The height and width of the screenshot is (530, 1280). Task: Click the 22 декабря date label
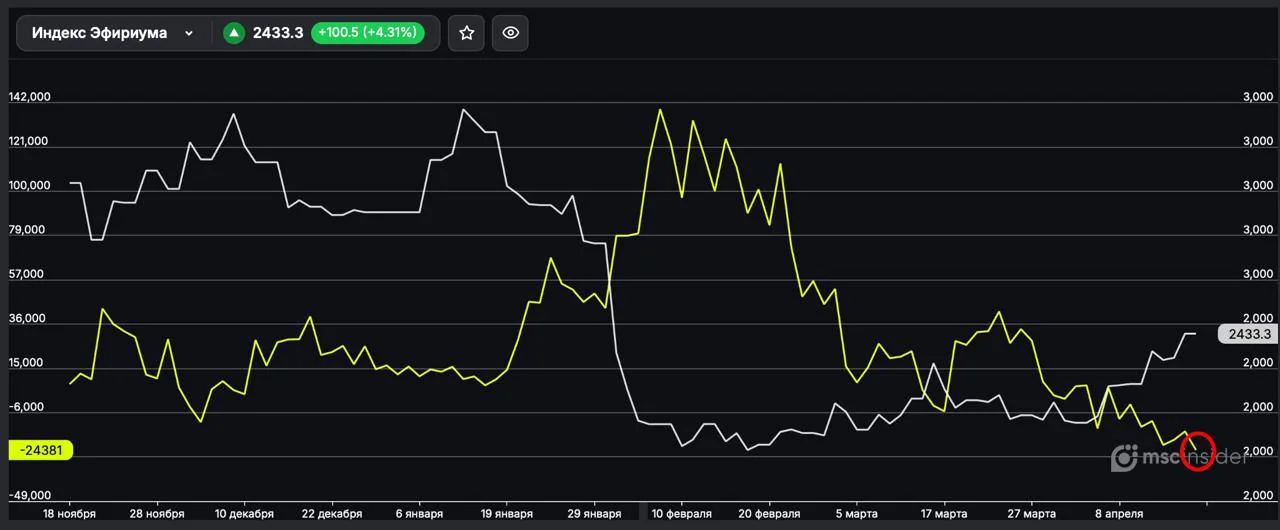(x=331, y=514)
